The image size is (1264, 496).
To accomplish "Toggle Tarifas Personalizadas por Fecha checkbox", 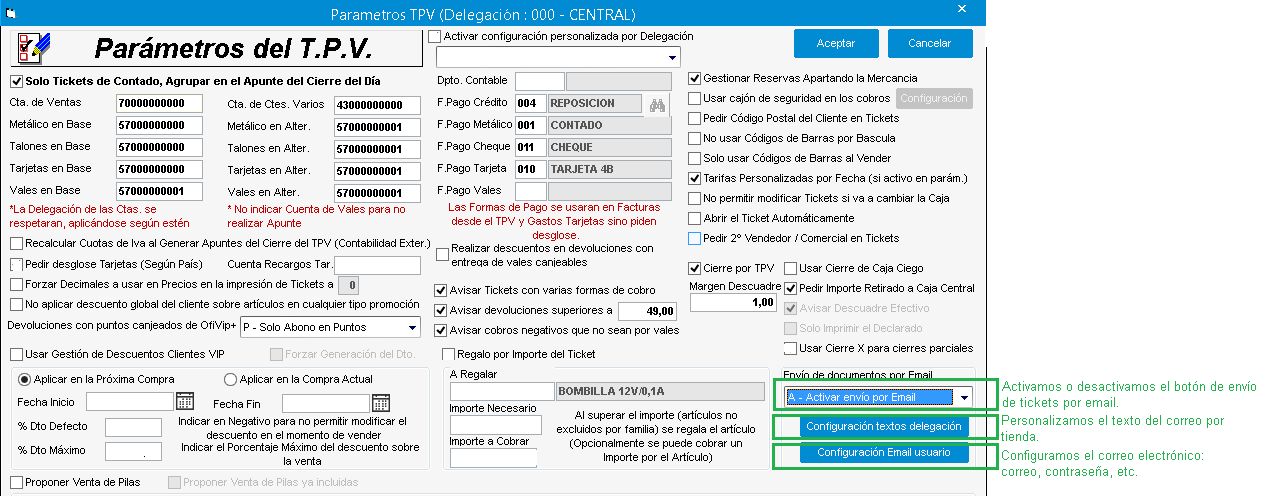I will point(694,178).
